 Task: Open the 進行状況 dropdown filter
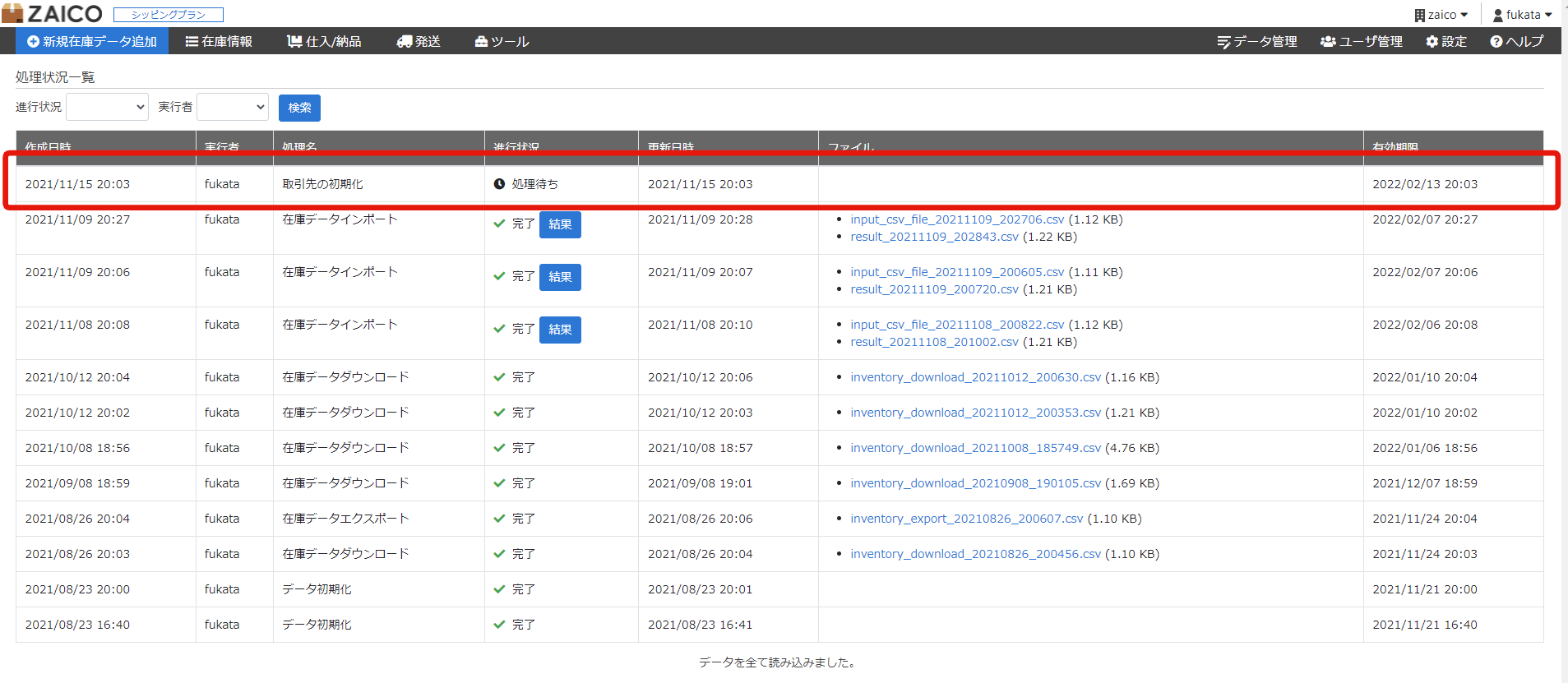coord(107,107)
